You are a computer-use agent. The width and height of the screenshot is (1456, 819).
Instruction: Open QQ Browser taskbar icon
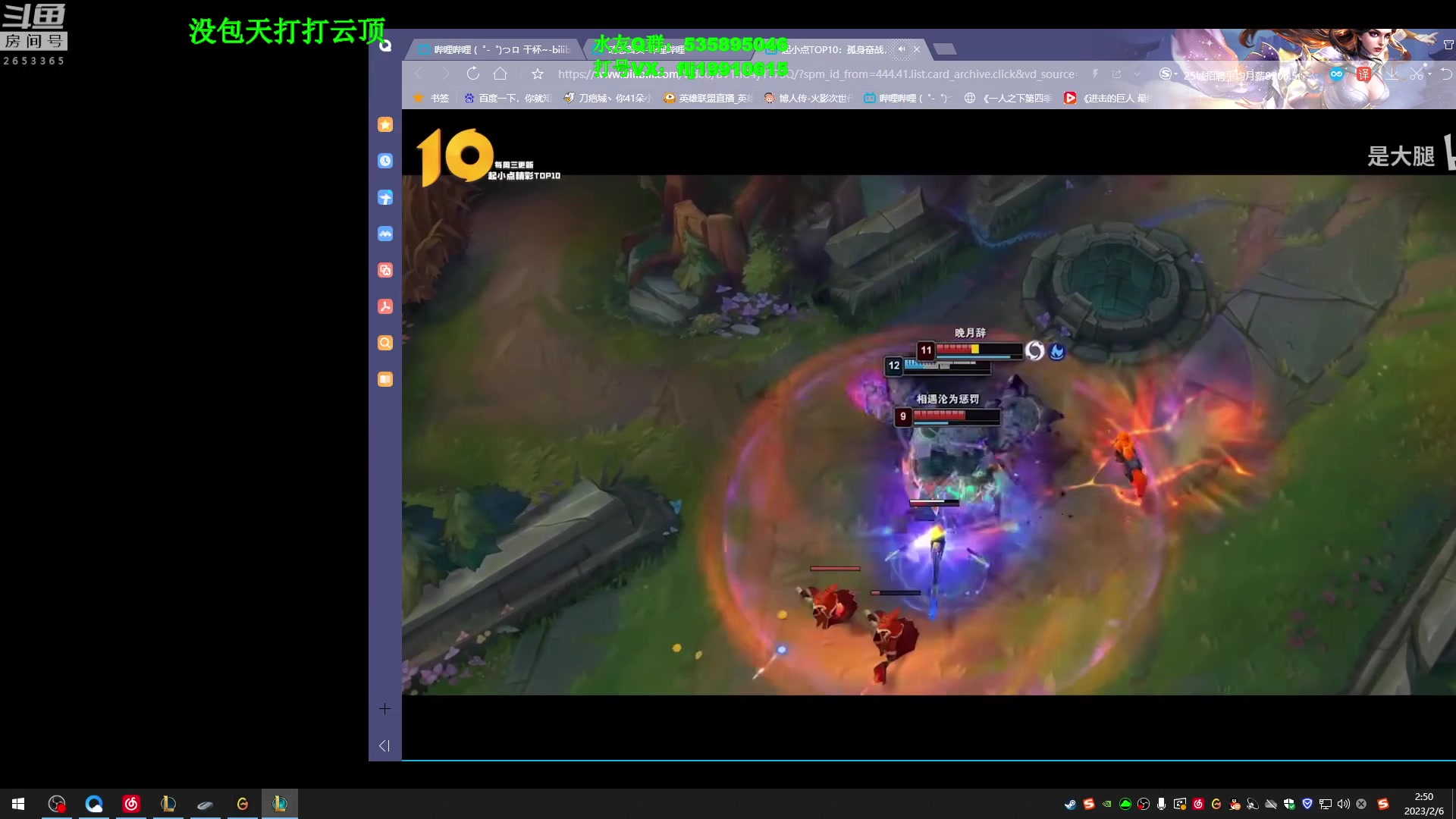[x=94, y=804]
